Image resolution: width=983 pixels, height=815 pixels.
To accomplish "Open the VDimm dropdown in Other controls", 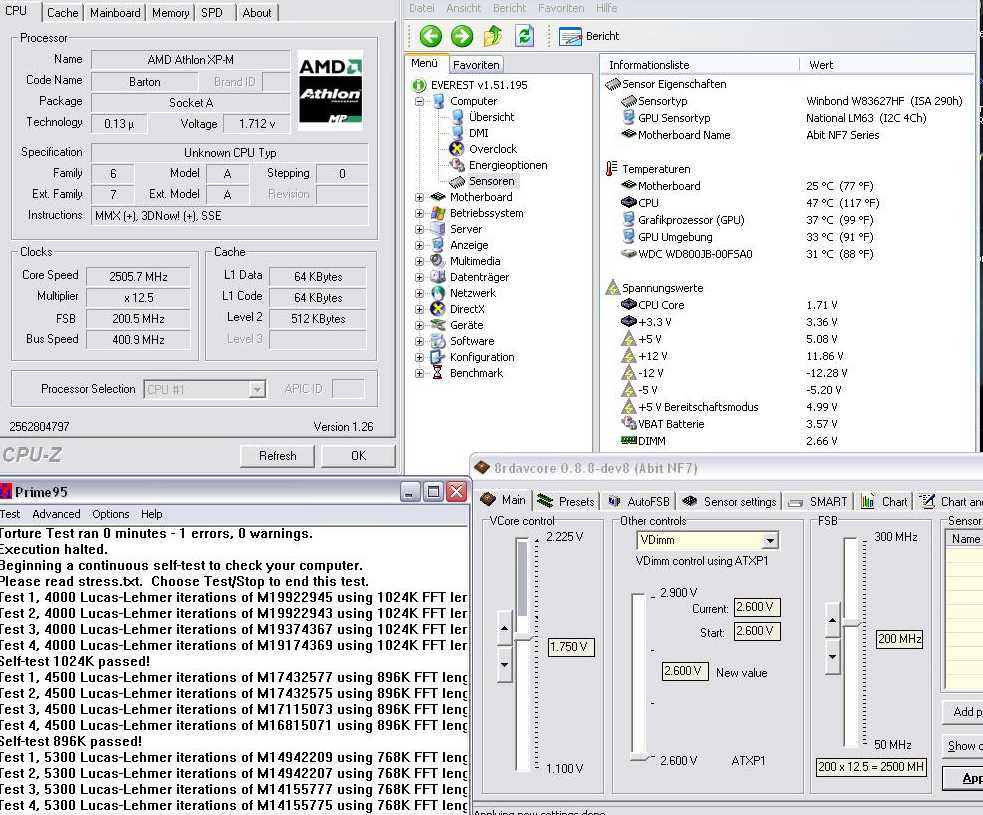I will pos(770,540).
